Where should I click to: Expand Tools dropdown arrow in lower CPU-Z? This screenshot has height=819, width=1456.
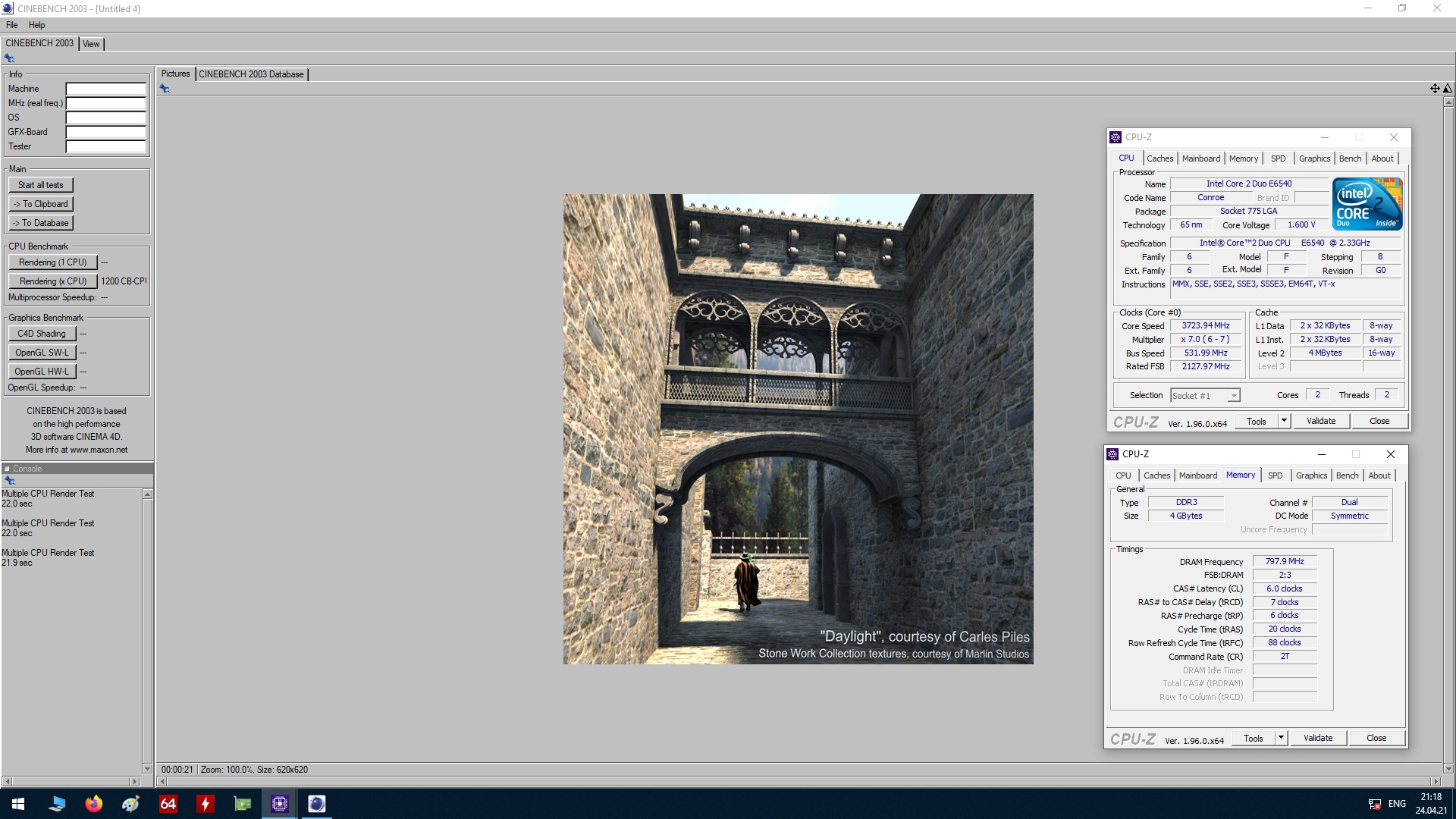(1281, 738)
